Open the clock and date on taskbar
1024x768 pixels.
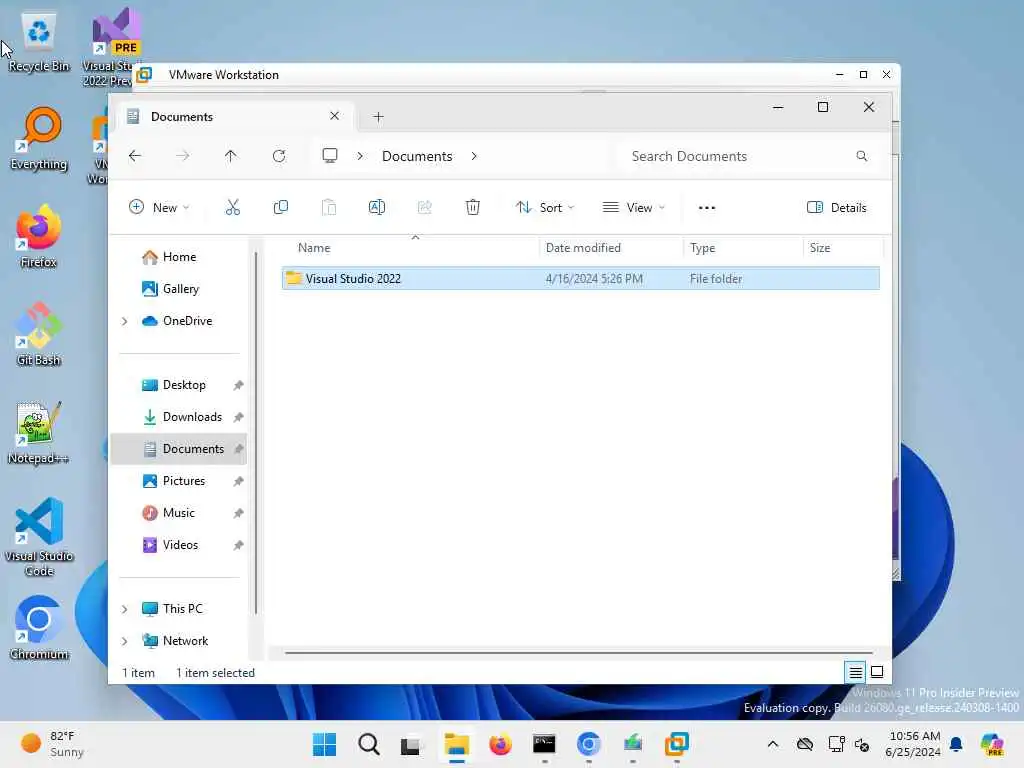tap(913, 744)
